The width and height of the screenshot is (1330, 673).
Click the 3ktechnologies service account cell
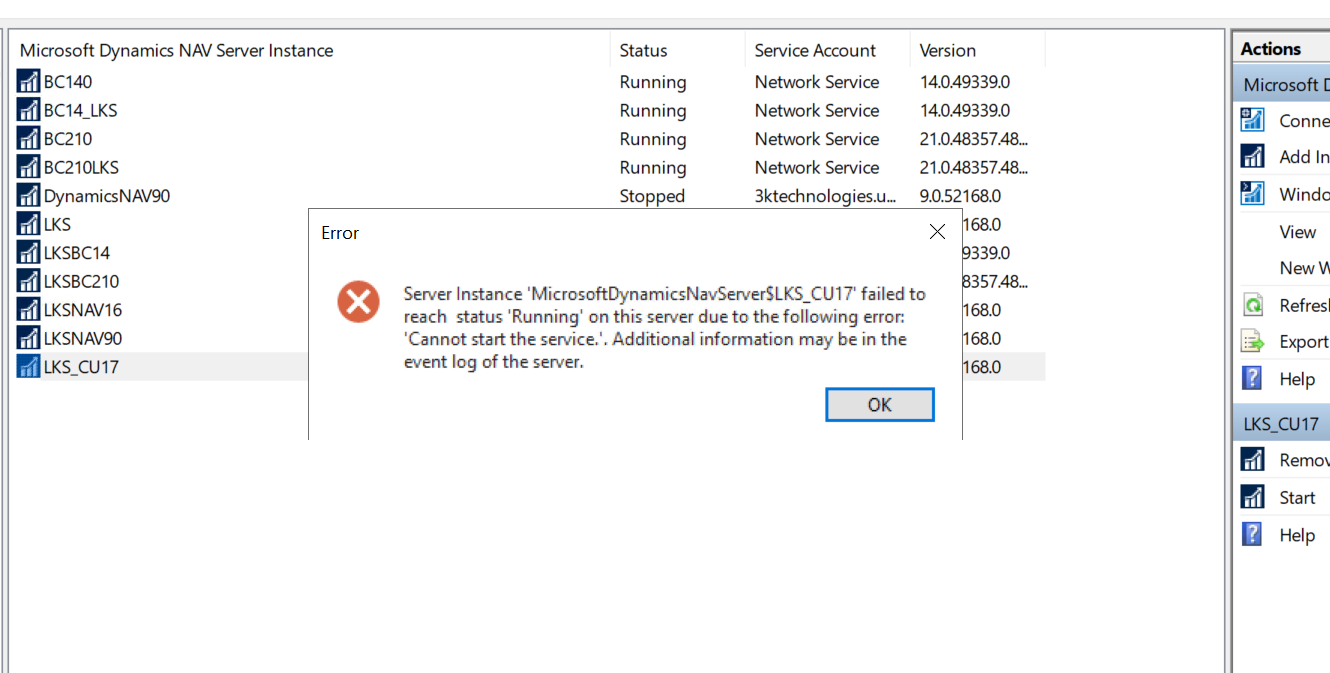826,196
